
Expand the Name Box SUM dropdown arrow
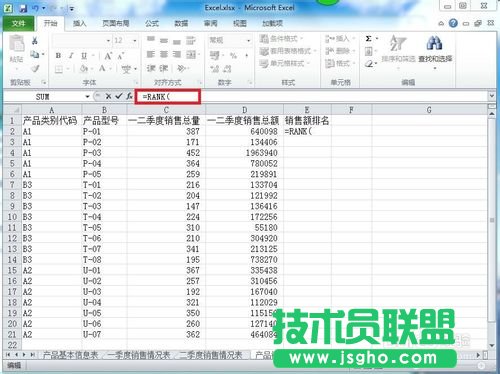click(x=87, y=96)
